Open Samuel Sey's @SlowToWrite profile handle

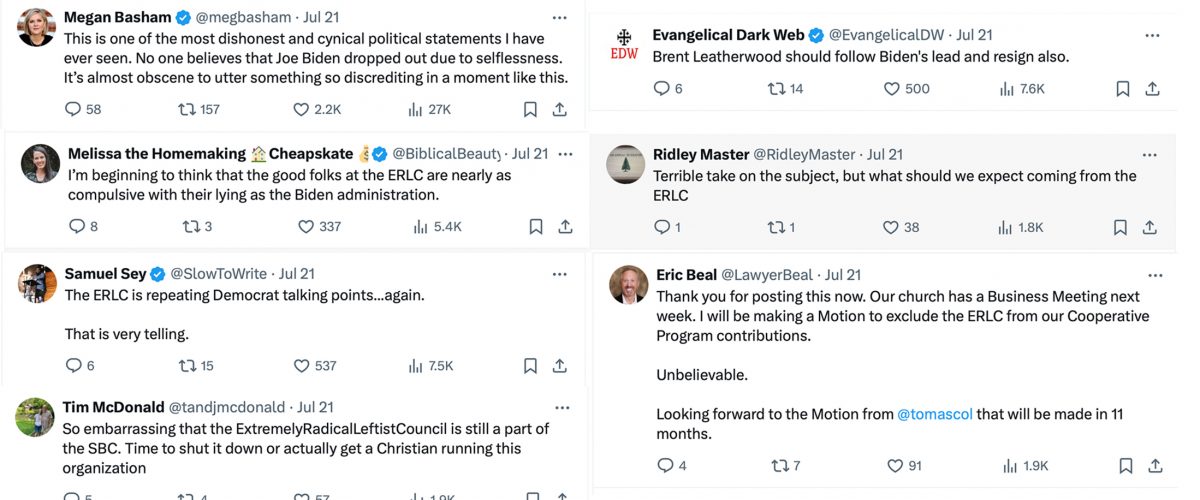tap(220, 273)
